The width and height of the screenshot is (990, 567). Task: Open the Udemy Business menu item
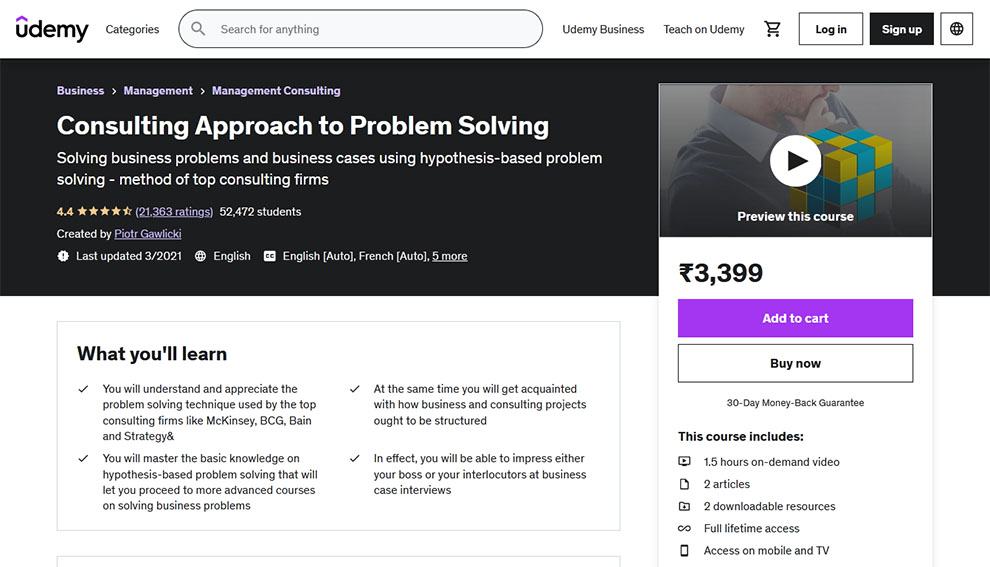603,29
